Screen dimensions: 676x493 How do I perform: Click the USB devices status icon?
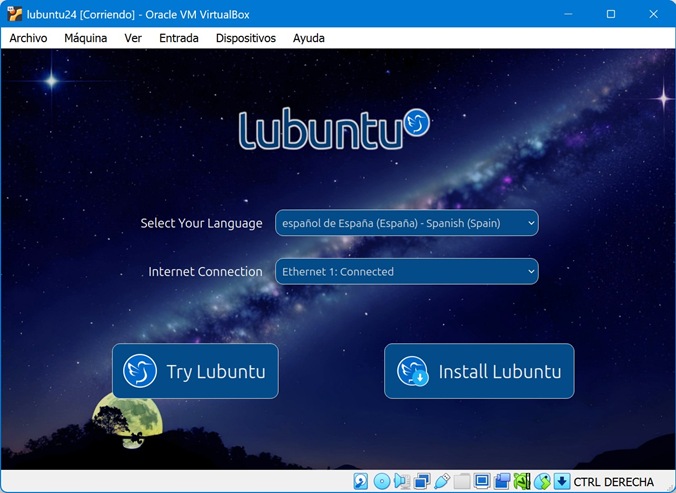pos(441,482)
